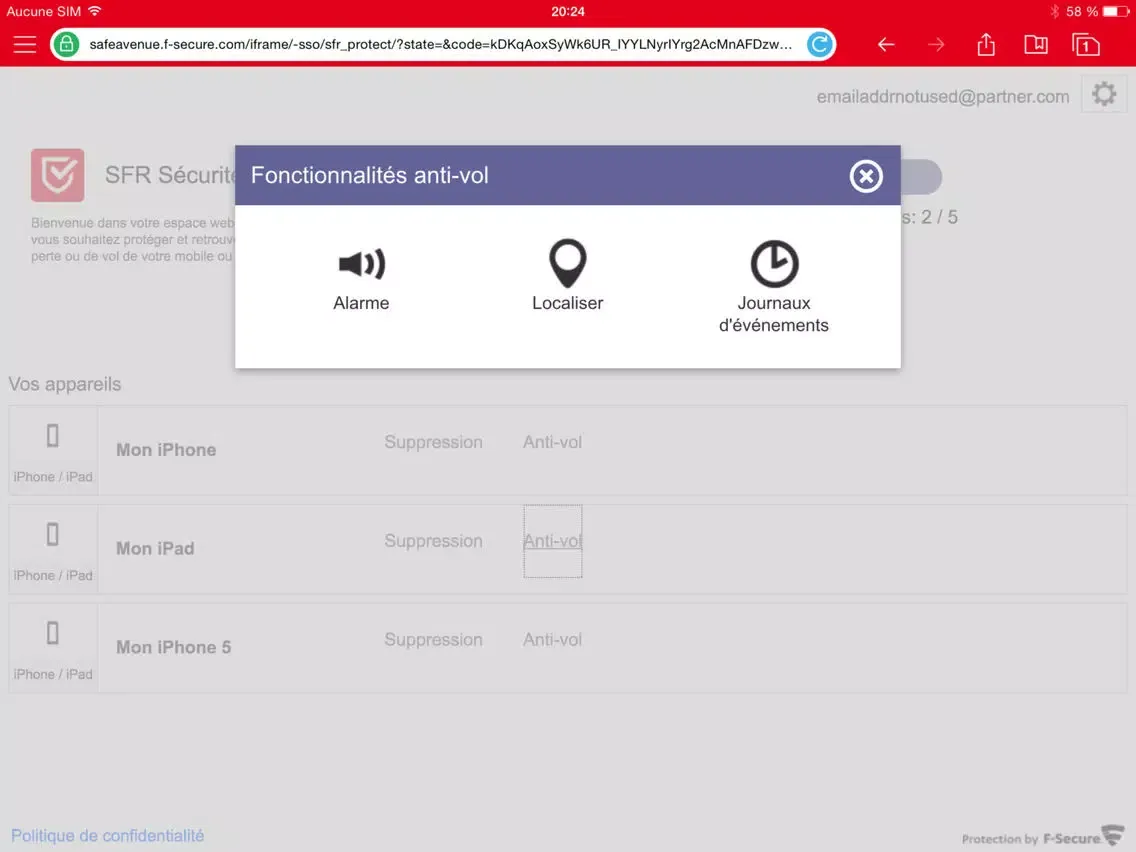Open settings gear next to the email

[1103, 94]
